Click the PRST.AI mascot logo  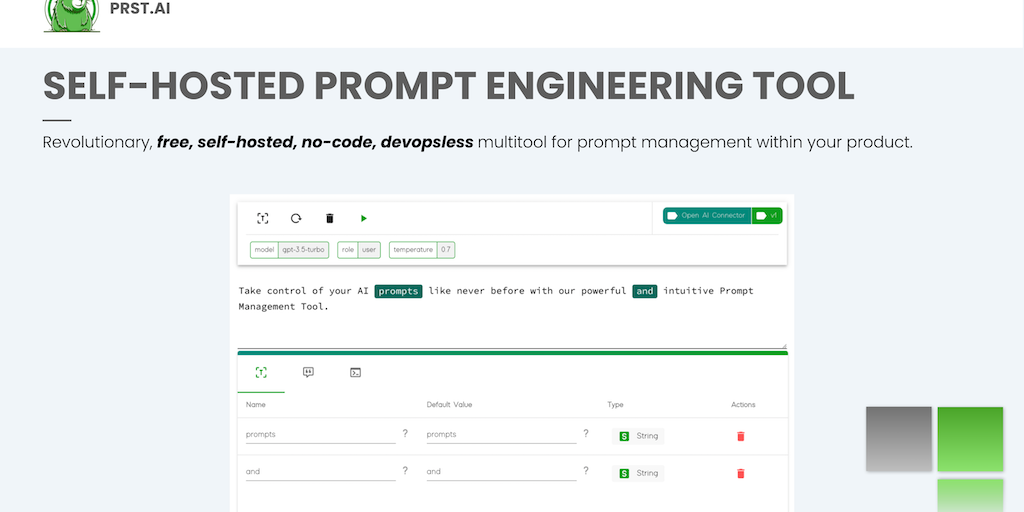[x=72, y=16]
